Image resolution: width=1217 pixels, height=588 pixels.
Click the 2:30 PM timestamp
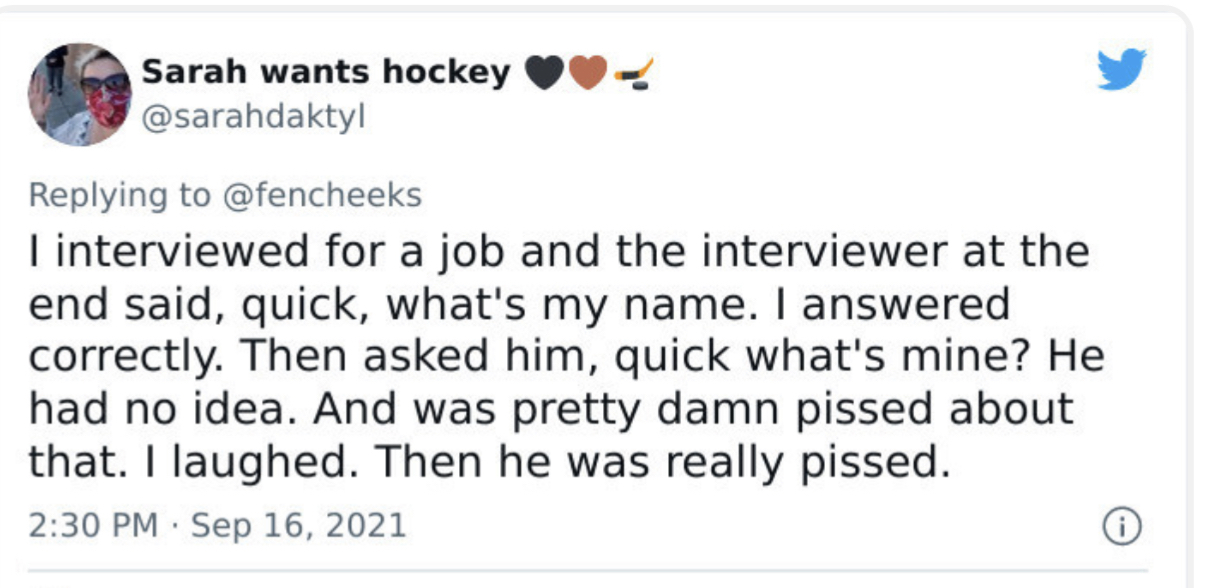pos(92,525)
